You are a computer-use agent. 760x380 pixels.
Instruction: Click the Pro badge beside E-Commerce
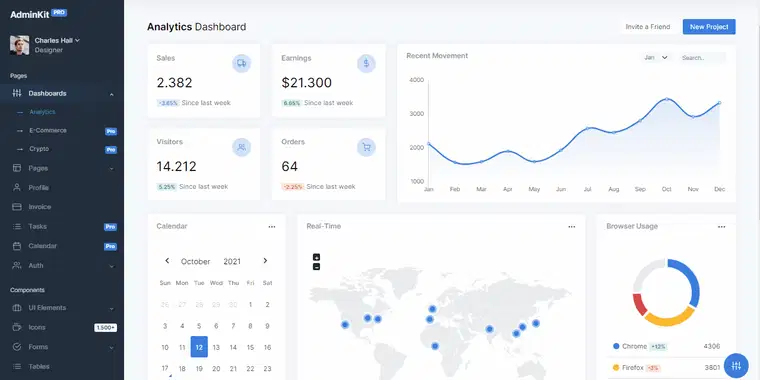[111, 131]
